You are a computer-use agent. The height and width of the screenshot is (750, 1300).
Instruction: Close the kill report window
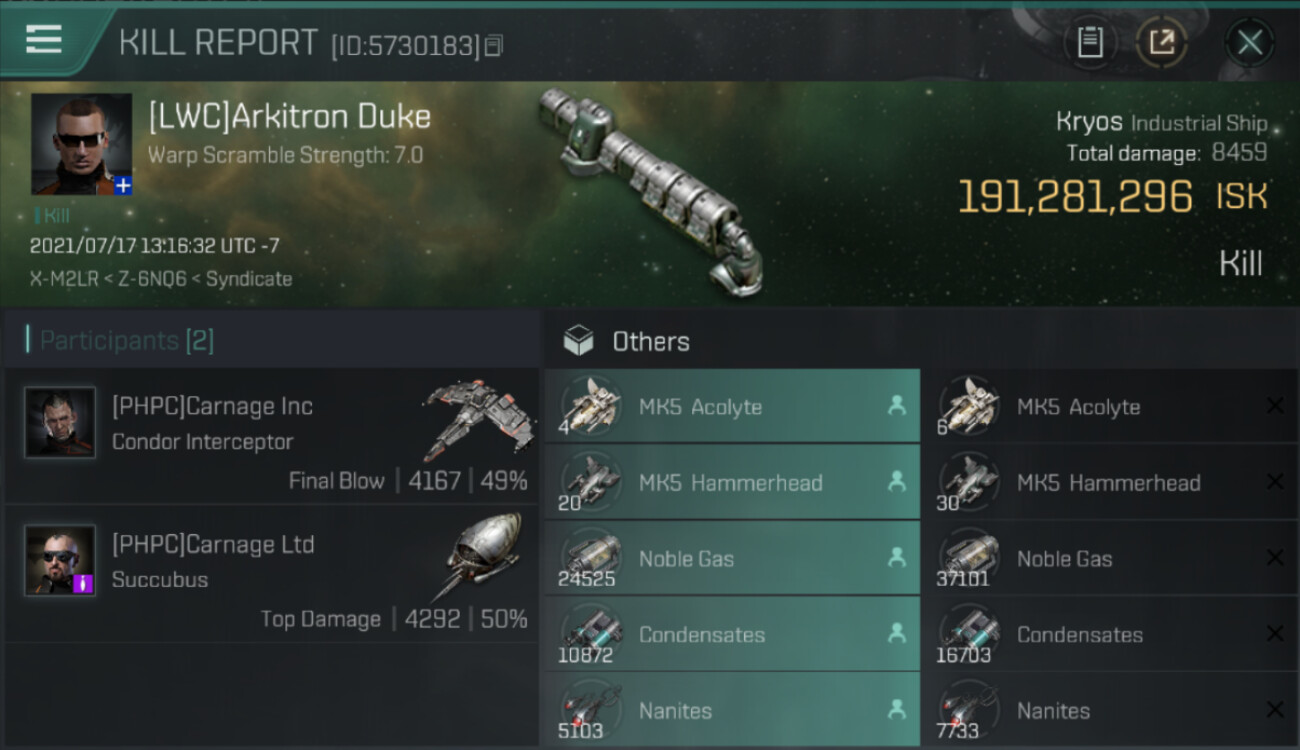pos(1249,42)
